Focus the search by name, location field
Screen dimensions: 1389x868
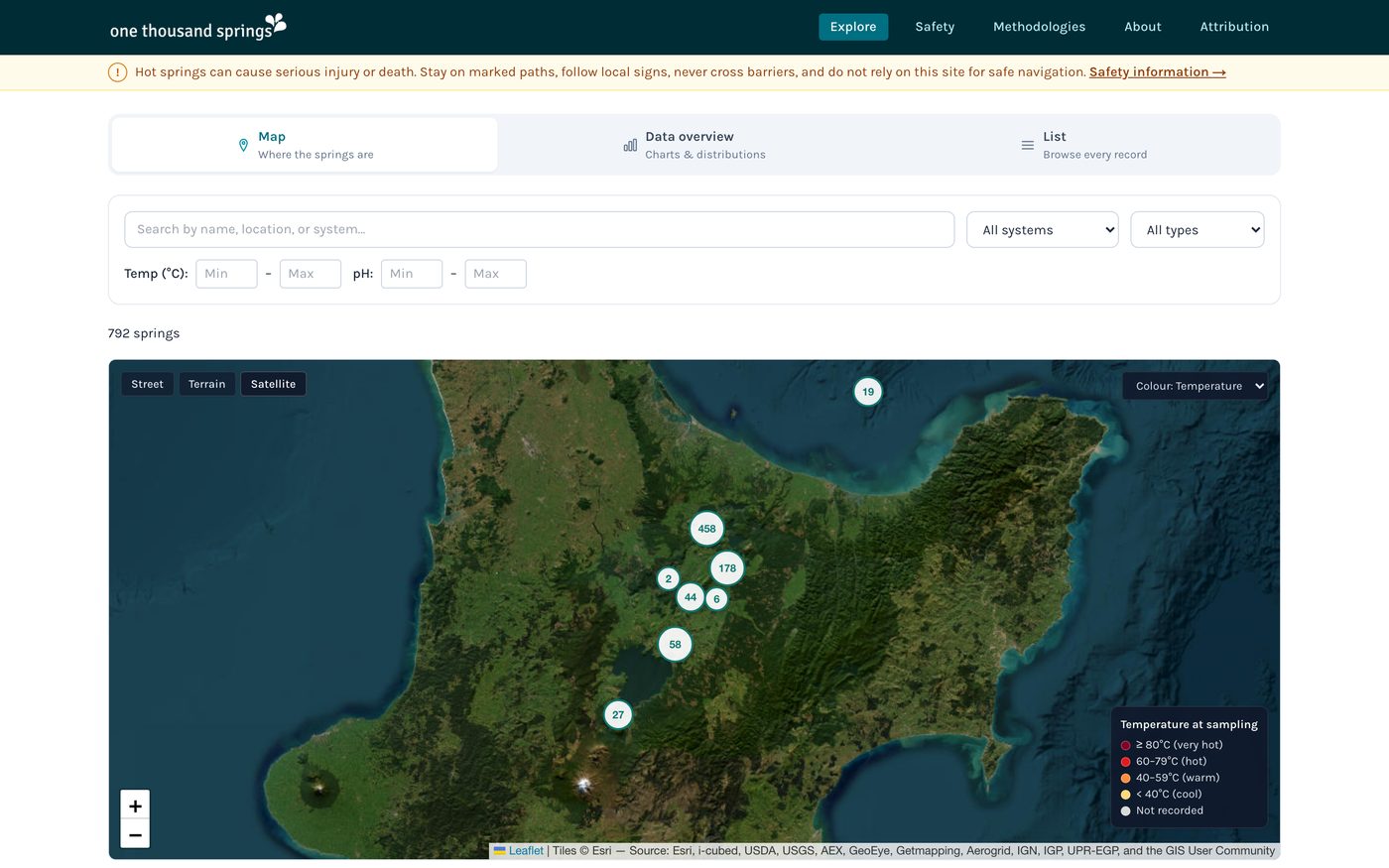pyautogui.click(x=539, y=229)
